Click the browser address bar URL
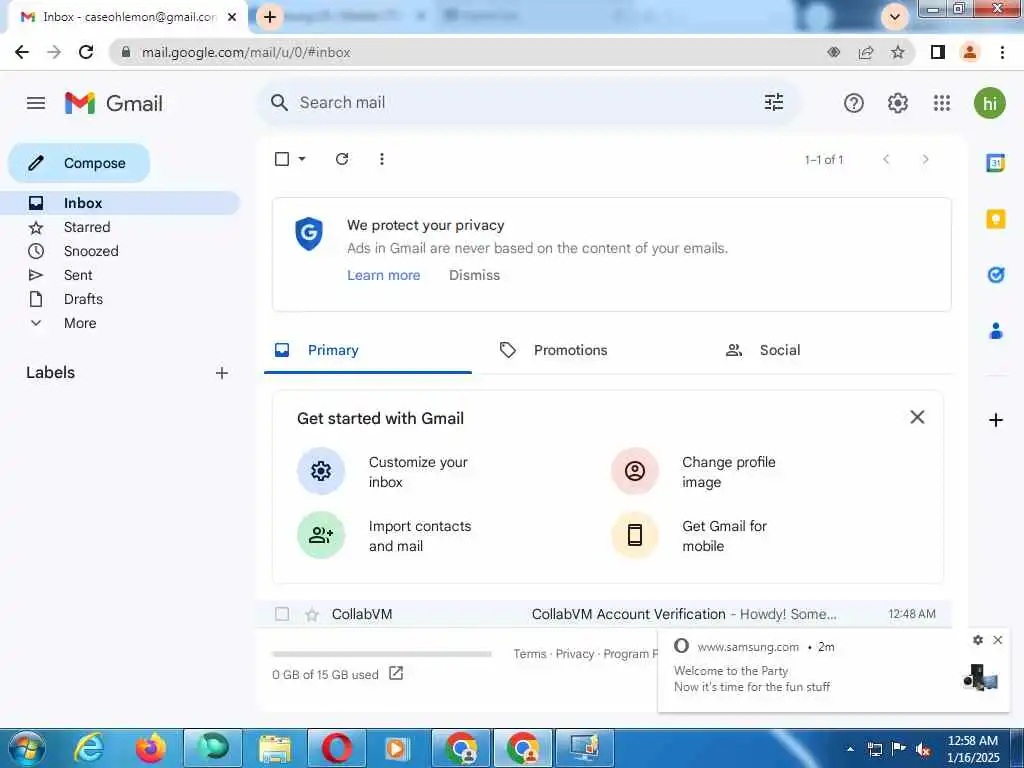This screenshot has width=1024, height=768. click(x=246, y=52)
